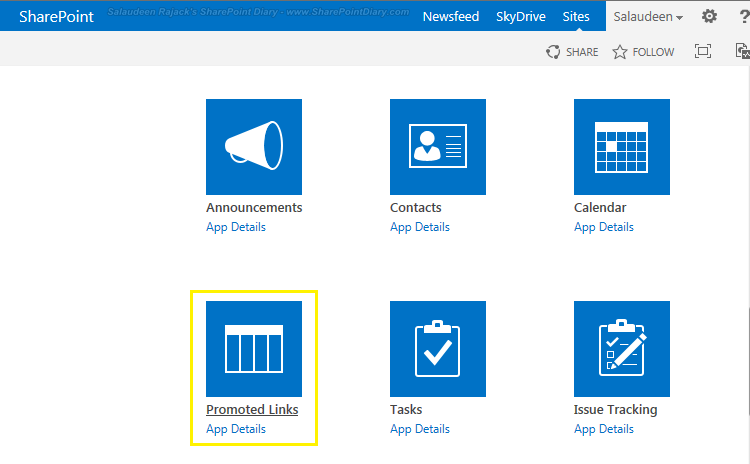Open the Calendar grid tile
Viewport: 750px width, 464px height.
point(622,147)
